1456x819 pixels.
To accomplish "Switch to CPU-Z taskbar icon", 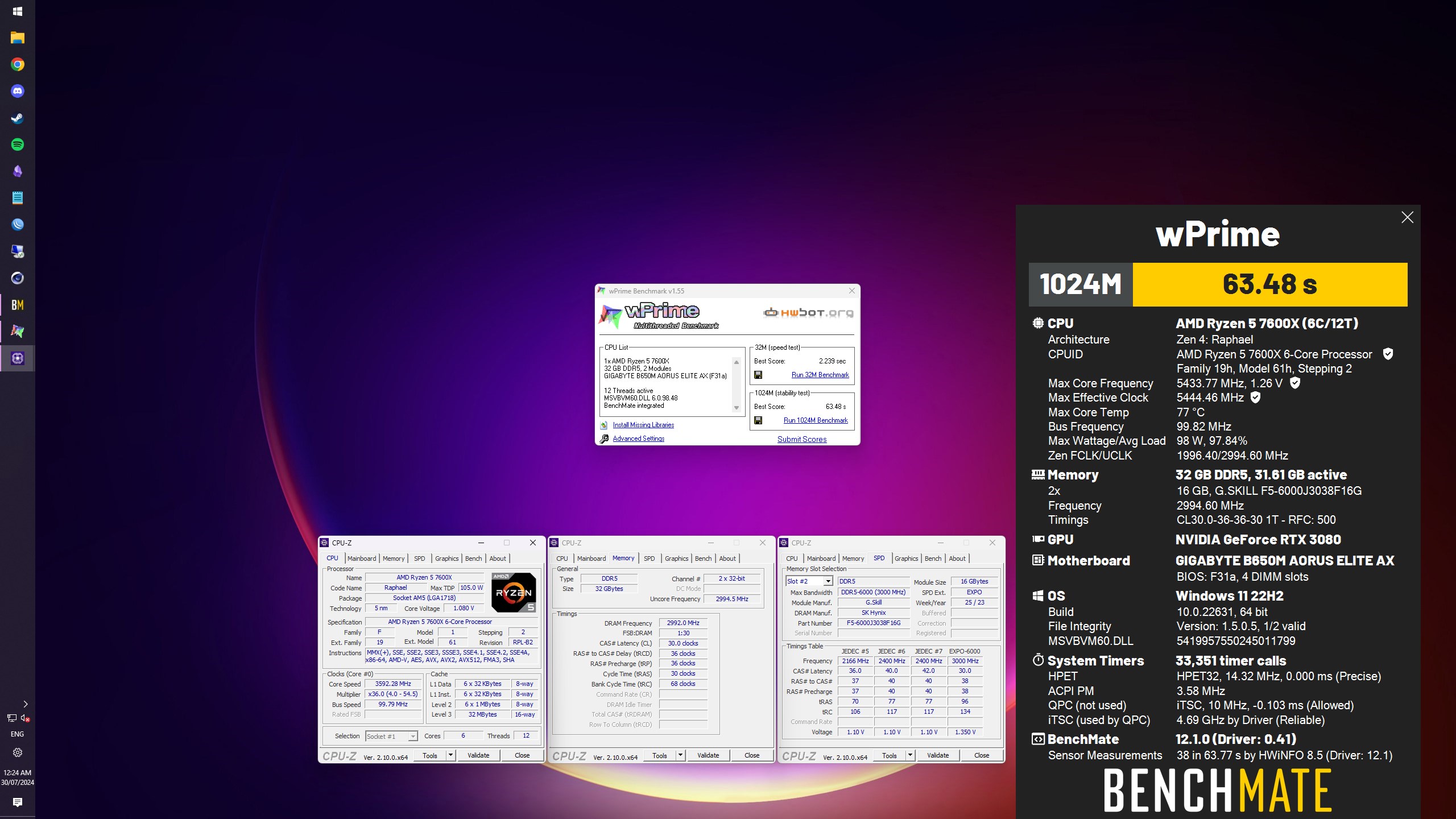I will 17,358.
